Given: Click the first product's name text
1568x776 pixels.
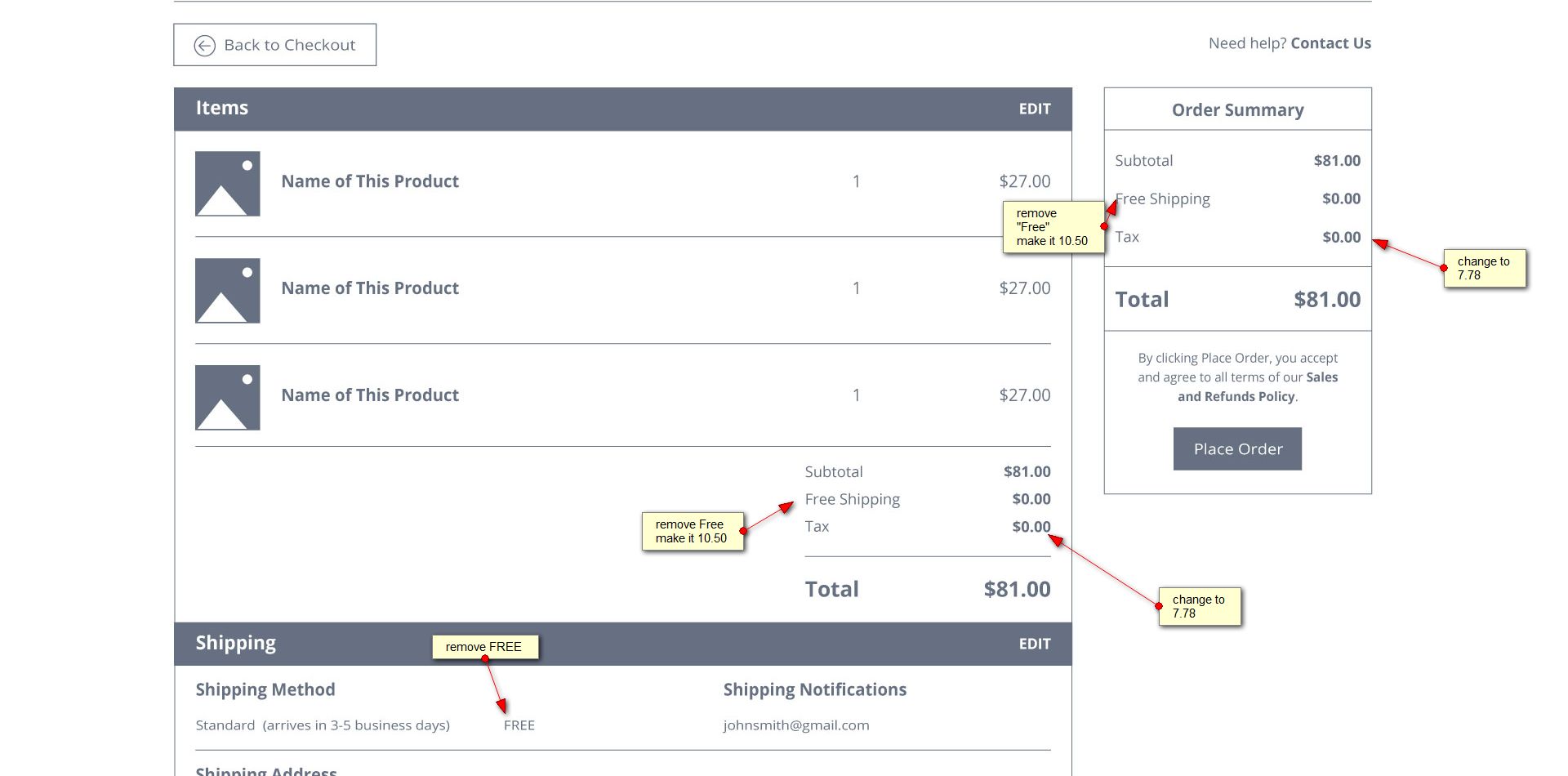Looking at the screenshot, I should tap(370, 181).
